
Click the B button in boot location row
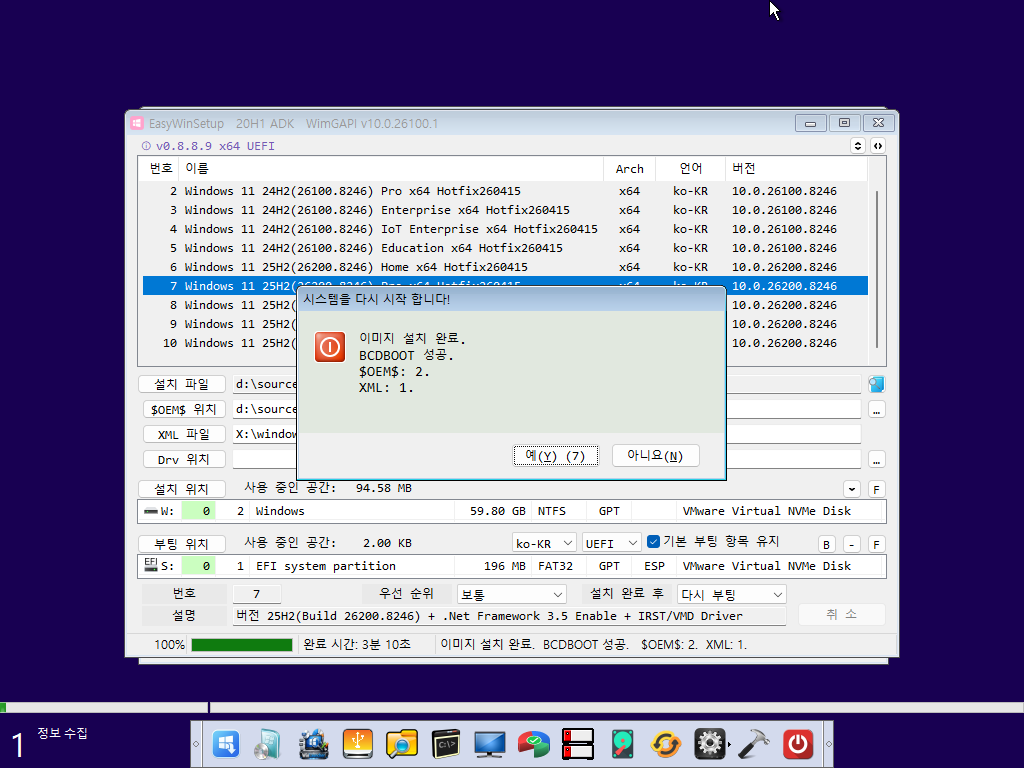(x=827, y=544)
